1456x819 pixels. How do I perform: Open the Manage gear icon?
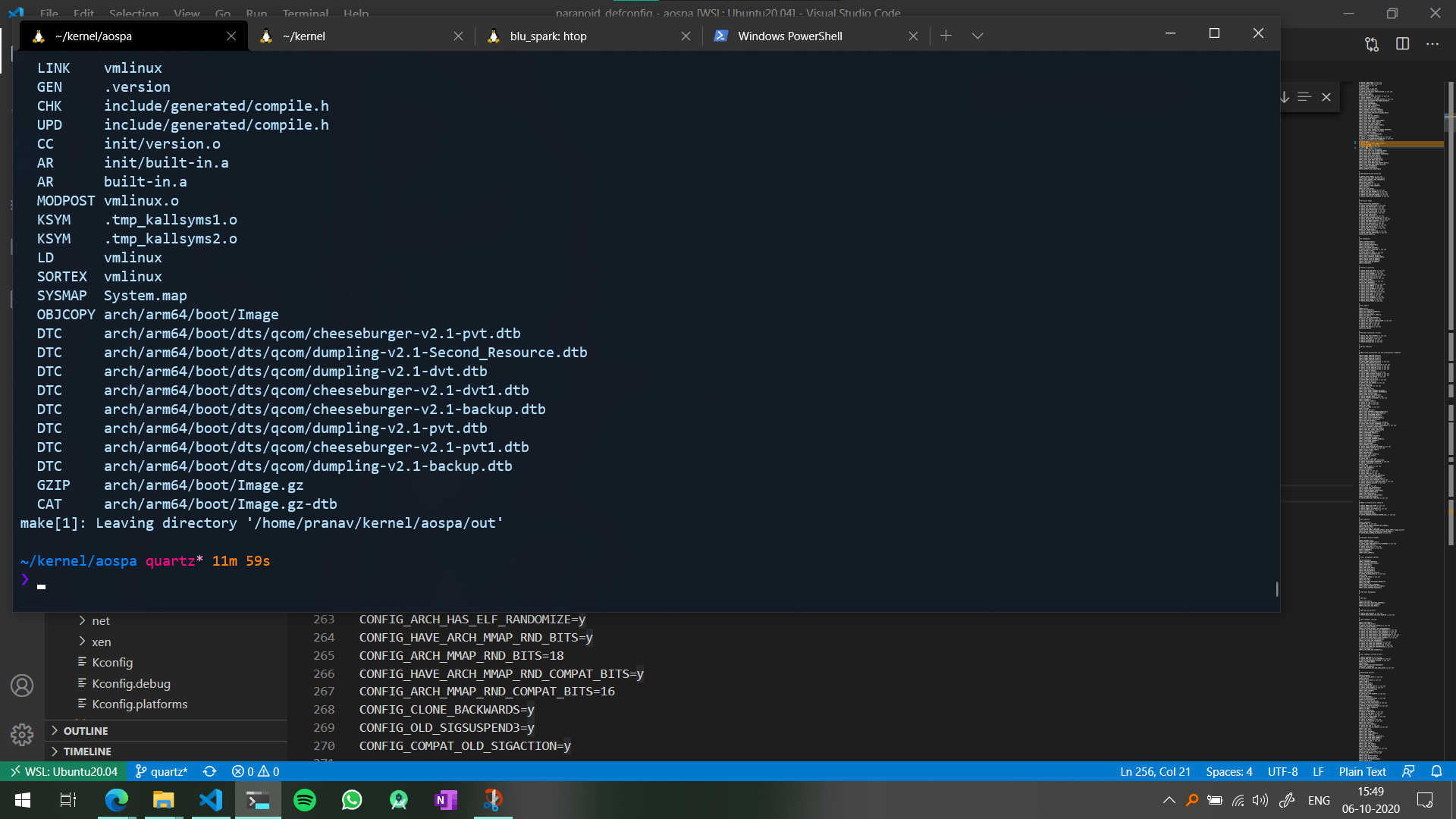pyautogui.click(x=22, y=734)
